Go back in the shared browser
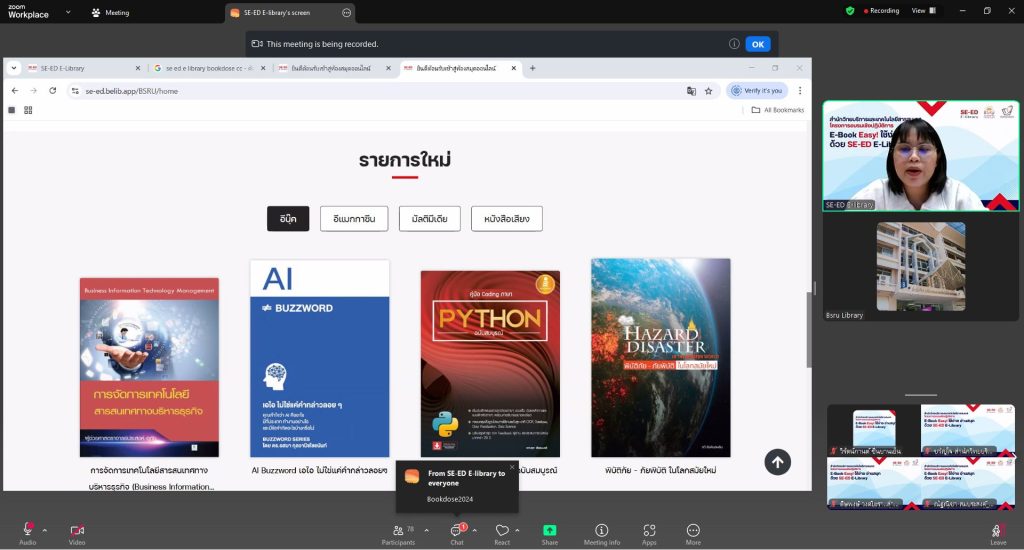This screenshot has width=1024, height=550. [15, 91]
